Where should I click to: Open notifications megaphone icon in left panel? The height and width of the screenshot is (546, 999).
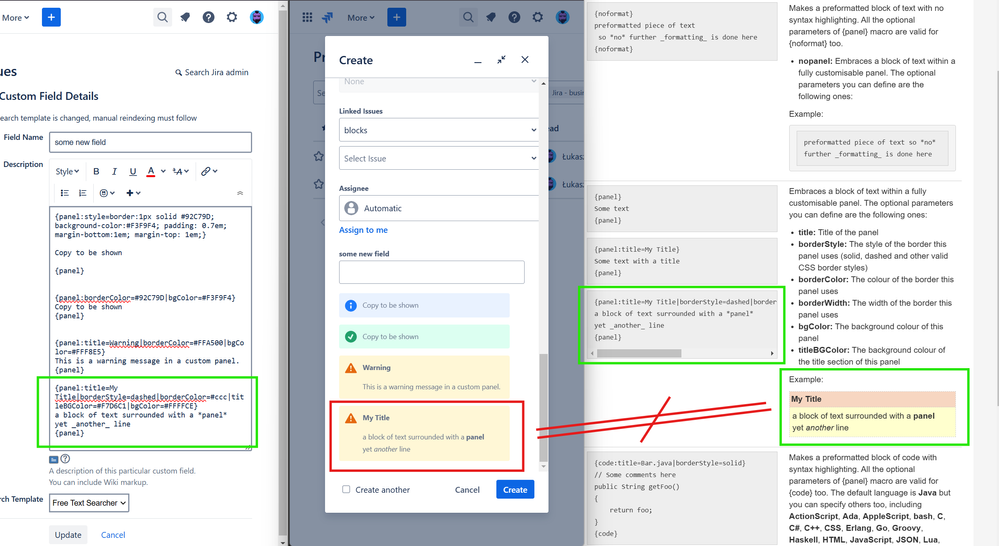tap(185, 17)
